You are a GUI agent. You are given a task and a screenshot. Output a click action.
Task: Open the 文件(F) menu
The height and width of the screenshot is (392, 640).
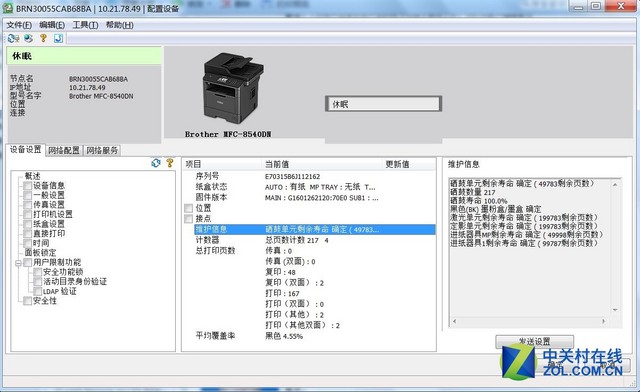[x=19, y=25]
